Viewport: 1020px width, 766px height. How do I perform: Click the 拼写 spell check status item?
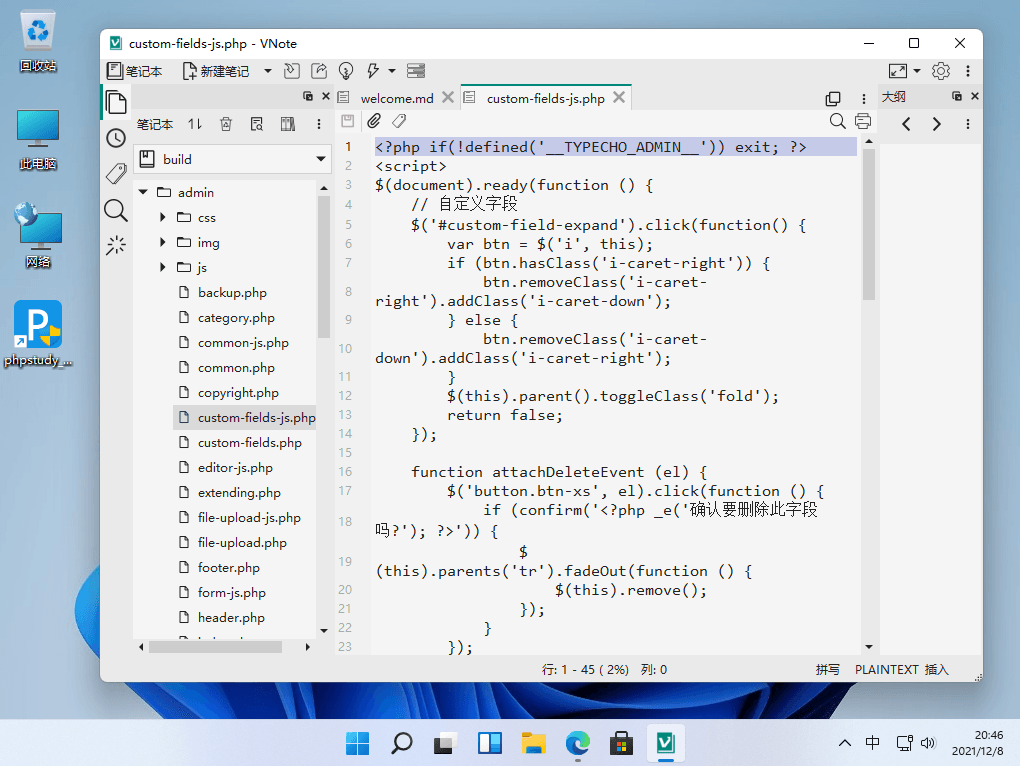click(827, 670)
